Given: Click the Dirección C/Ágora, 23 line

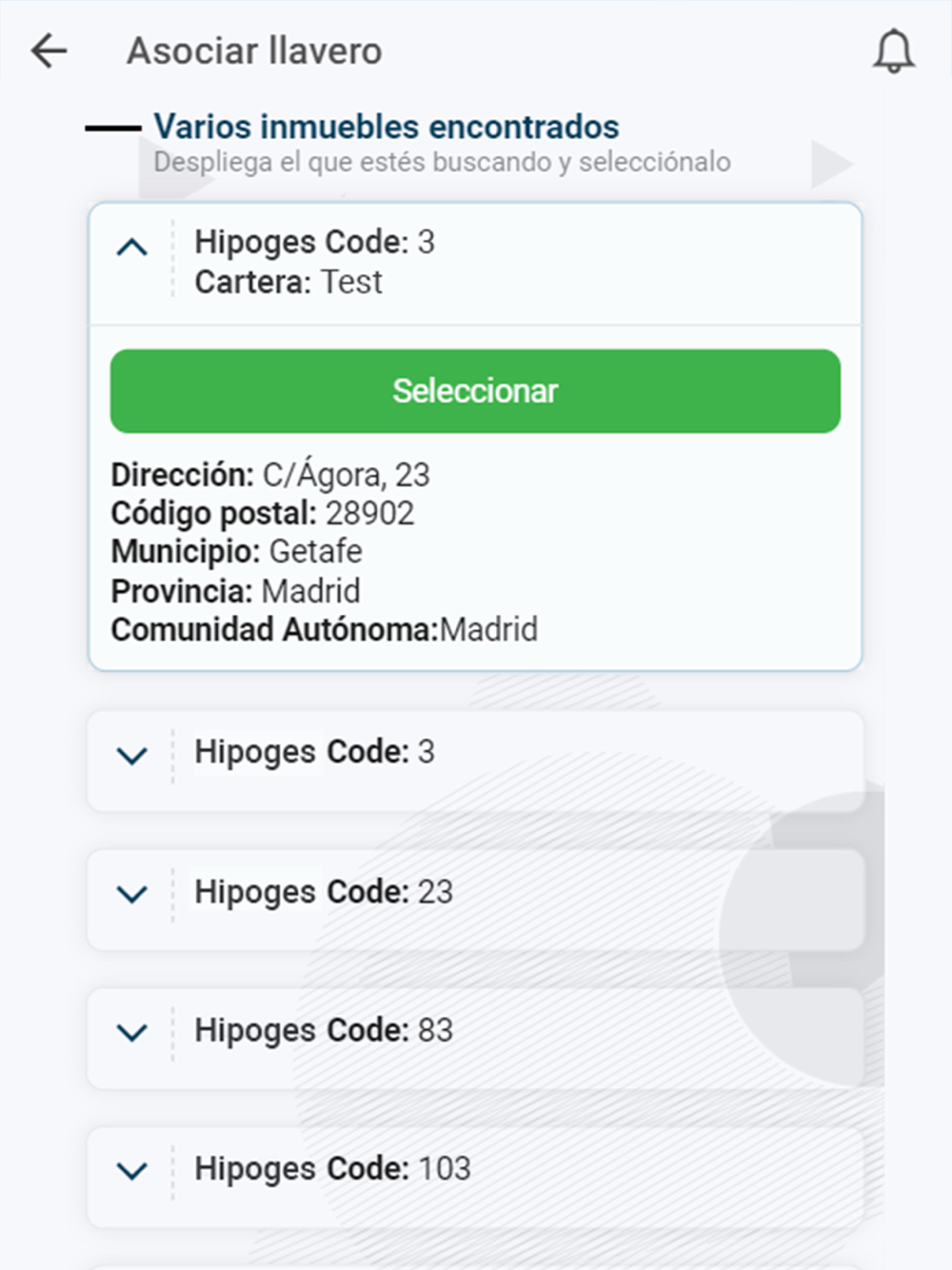Looking at the screenshot, I should click(x=270, y=474).
